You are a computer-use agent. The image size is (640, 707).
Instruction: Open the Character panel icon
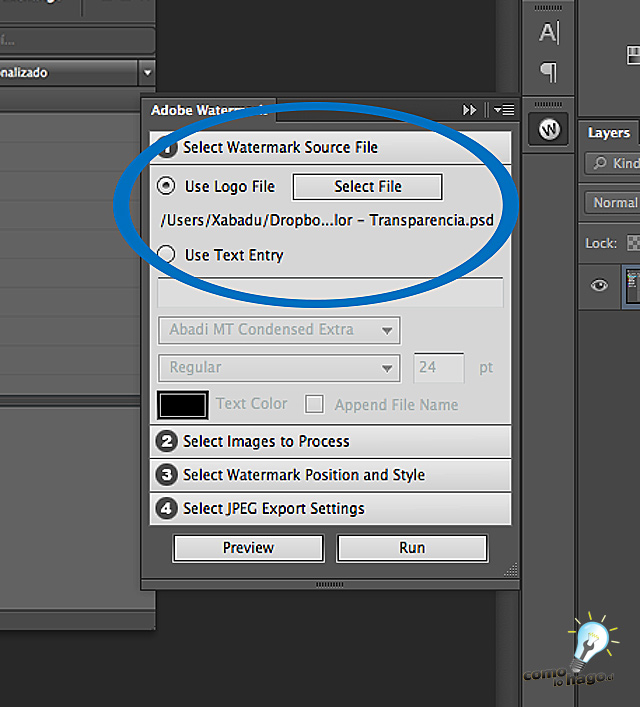(x=549, y=33)
